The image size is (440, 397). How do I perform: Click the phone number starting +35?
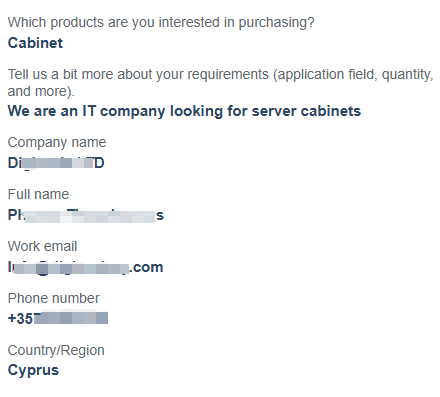[58, 318]
